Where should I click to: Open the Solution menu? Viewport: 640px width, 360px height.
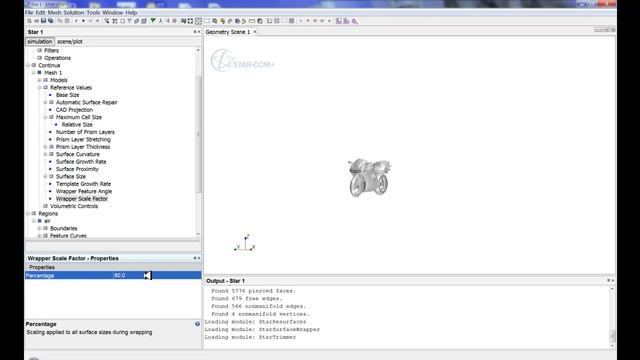pos(73,13)
